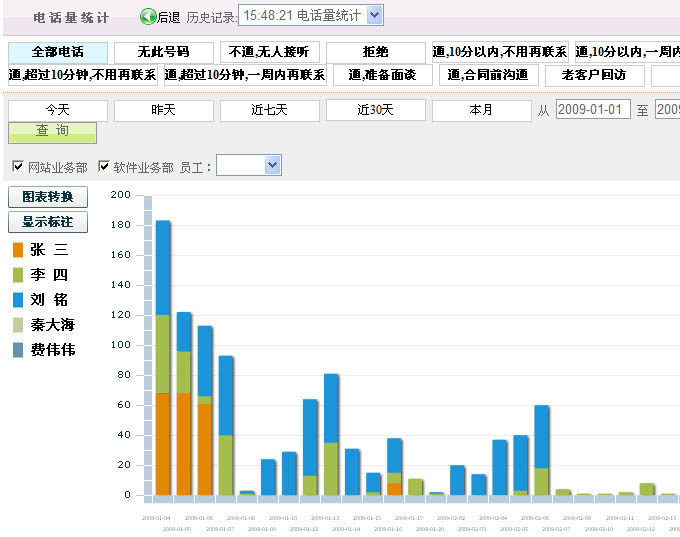680x537 pixels.
Task: Click the start date field 2009-01-01
Action: point(593,110)
